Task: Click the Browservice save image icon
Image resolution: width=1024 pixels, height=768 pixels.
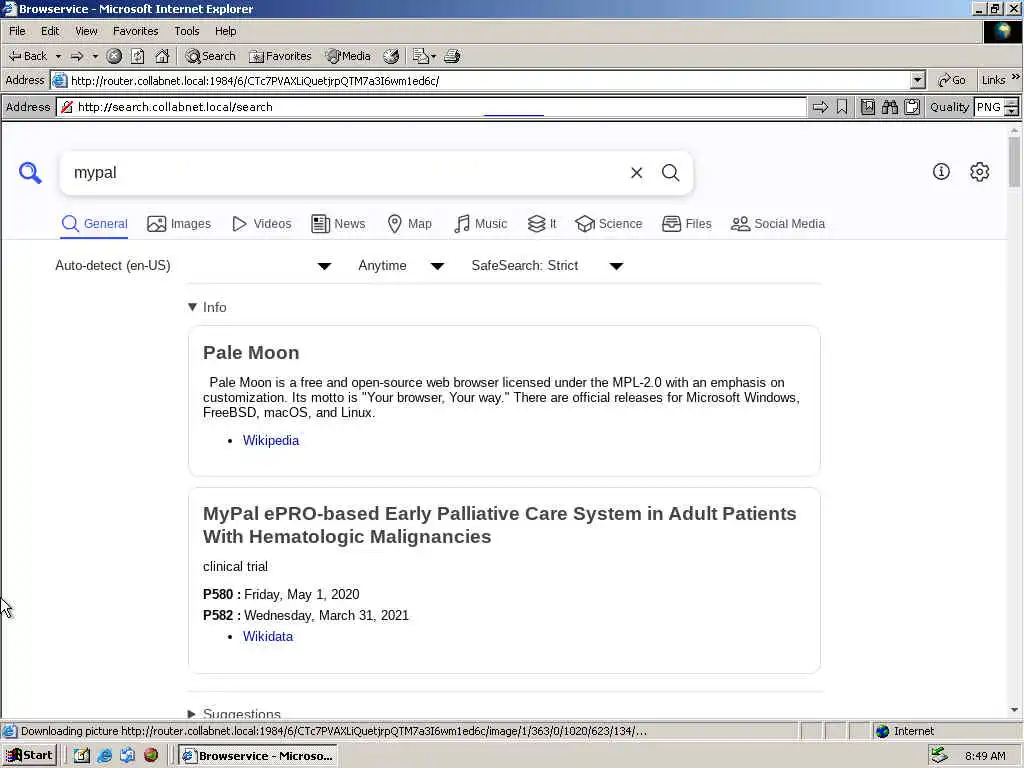Action: point(867,107)
